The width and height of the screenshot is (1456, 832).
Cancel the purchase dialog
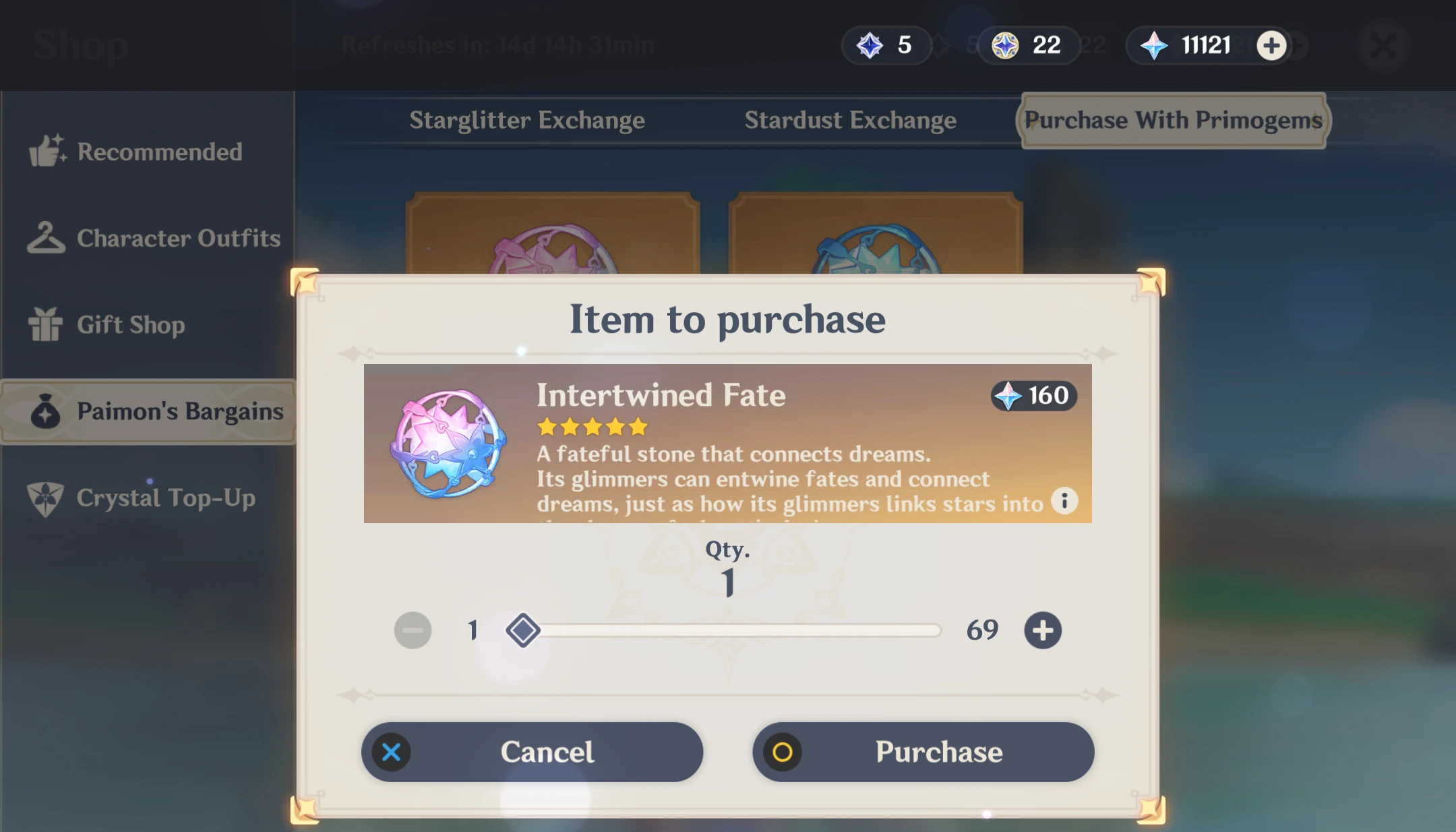pyautogui.click(x=532, y=752)
